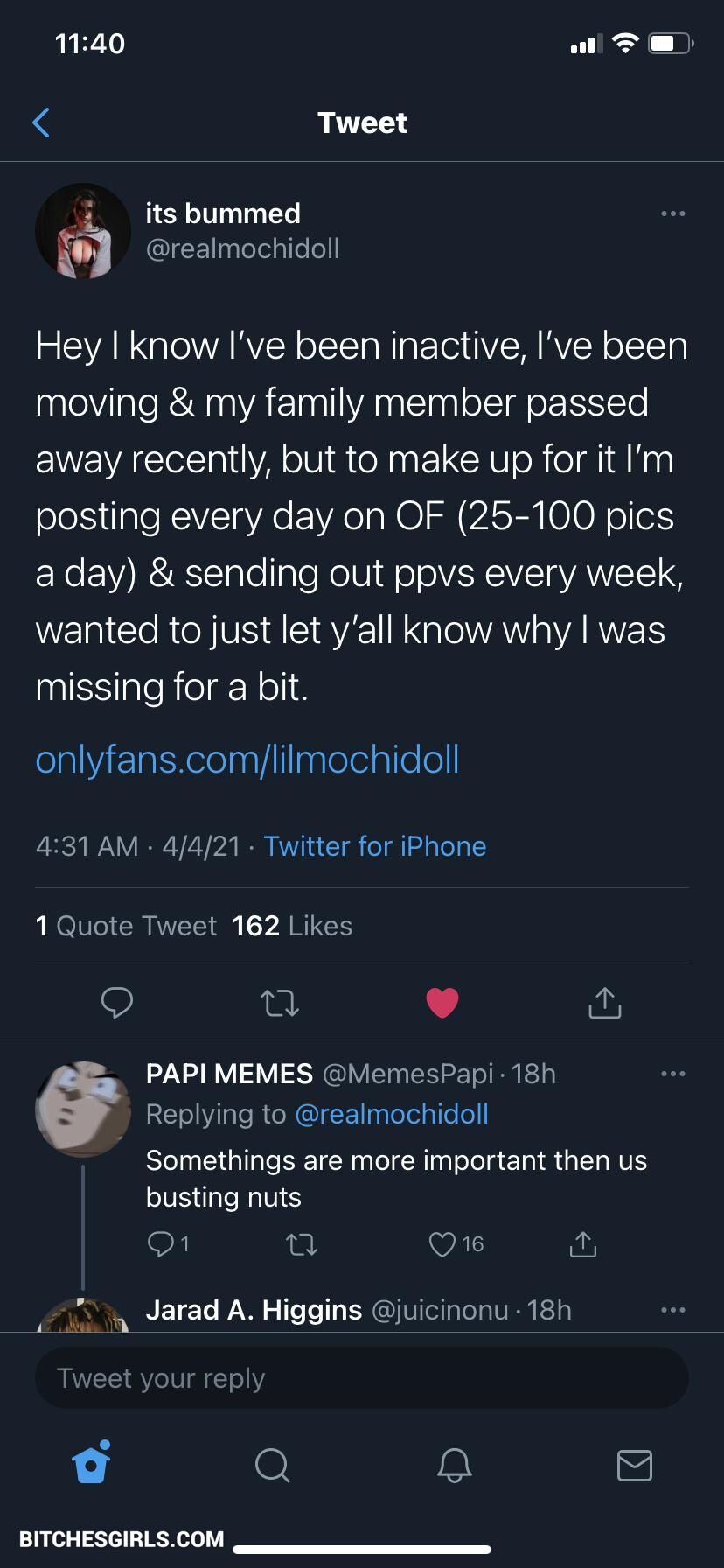
Task: Reply to the main tweet
Action: point(116,1002)
